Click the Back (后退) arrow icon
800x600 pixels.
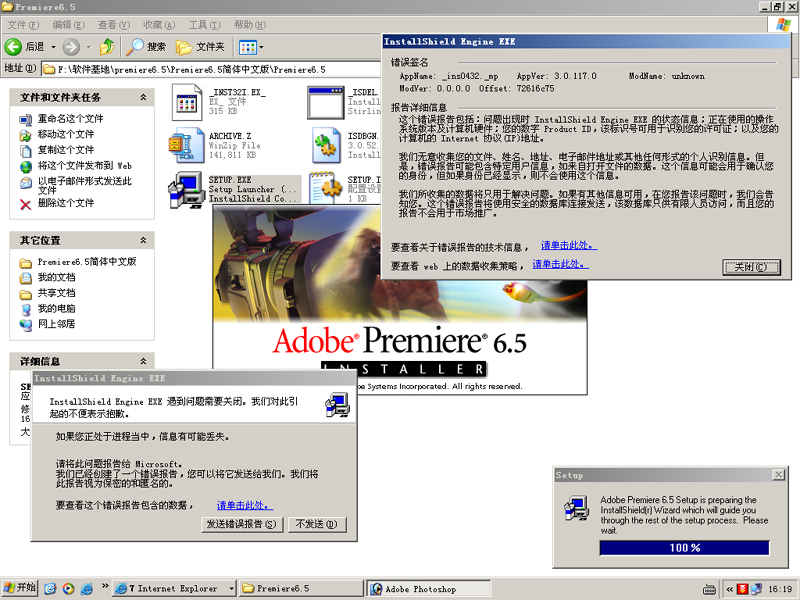pyautogui.click(x=13, y=47)
